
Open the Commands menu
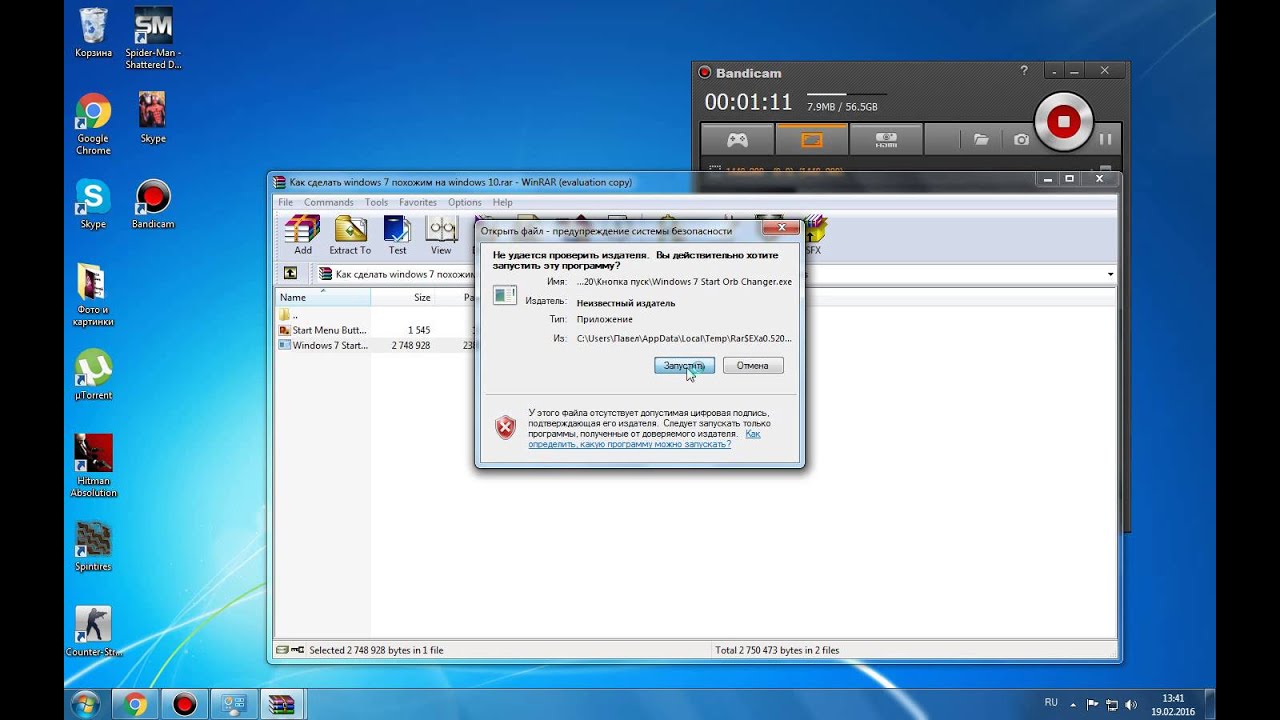pos(329,202)
